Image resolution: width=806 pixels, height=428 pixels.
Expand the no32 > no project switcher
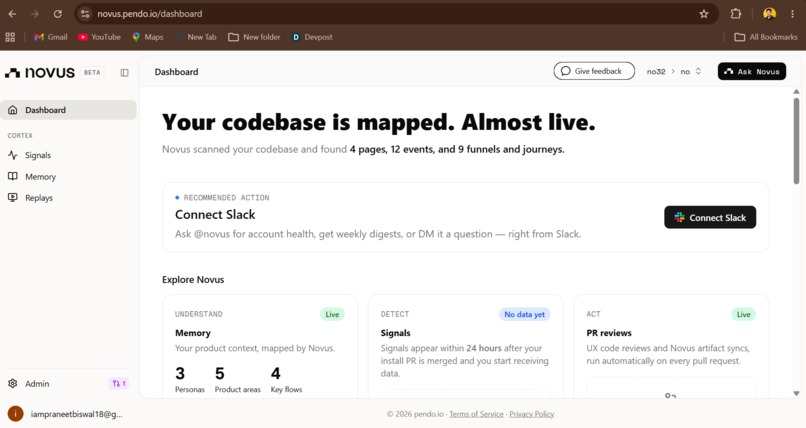click(x=674, y=71)
